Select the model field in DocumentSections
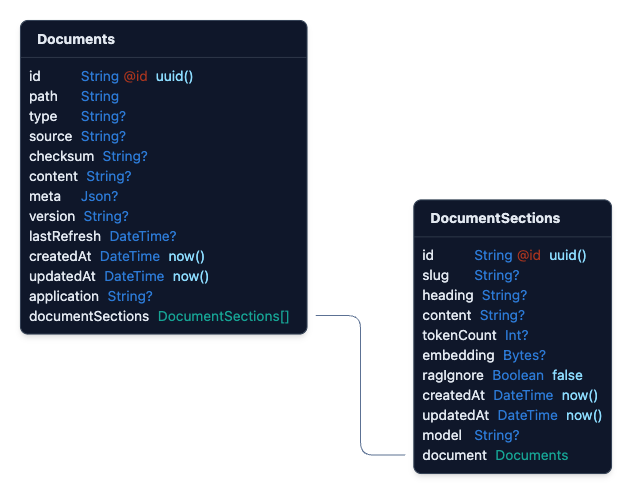This screenshot has width=632, height=494. pos(442,435)
